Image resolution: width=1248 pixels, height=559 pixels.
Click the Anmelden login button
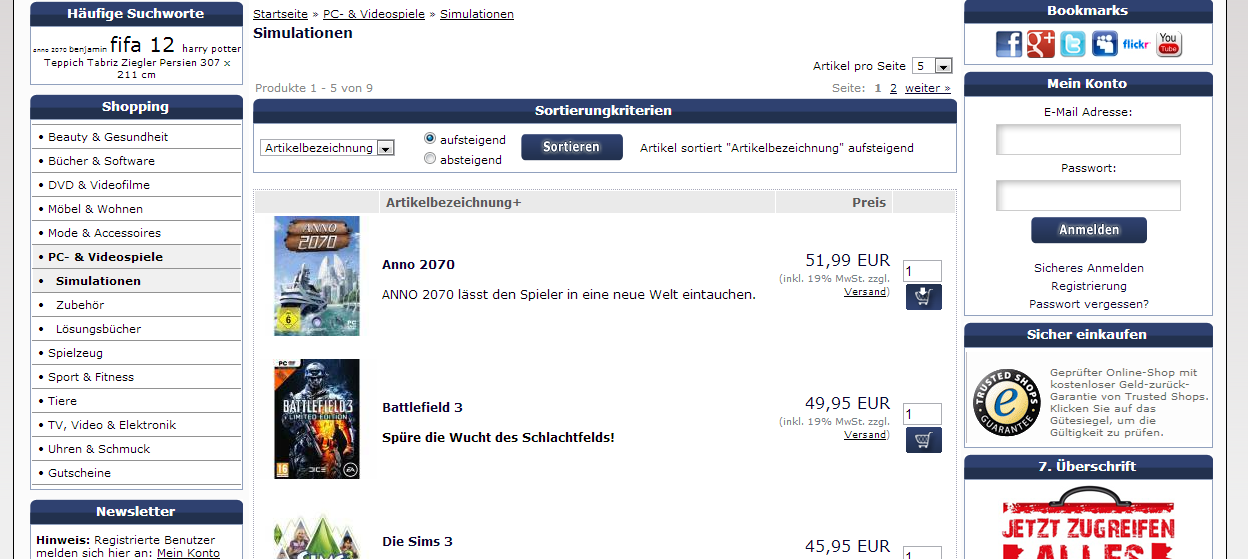coord(1089,230)
